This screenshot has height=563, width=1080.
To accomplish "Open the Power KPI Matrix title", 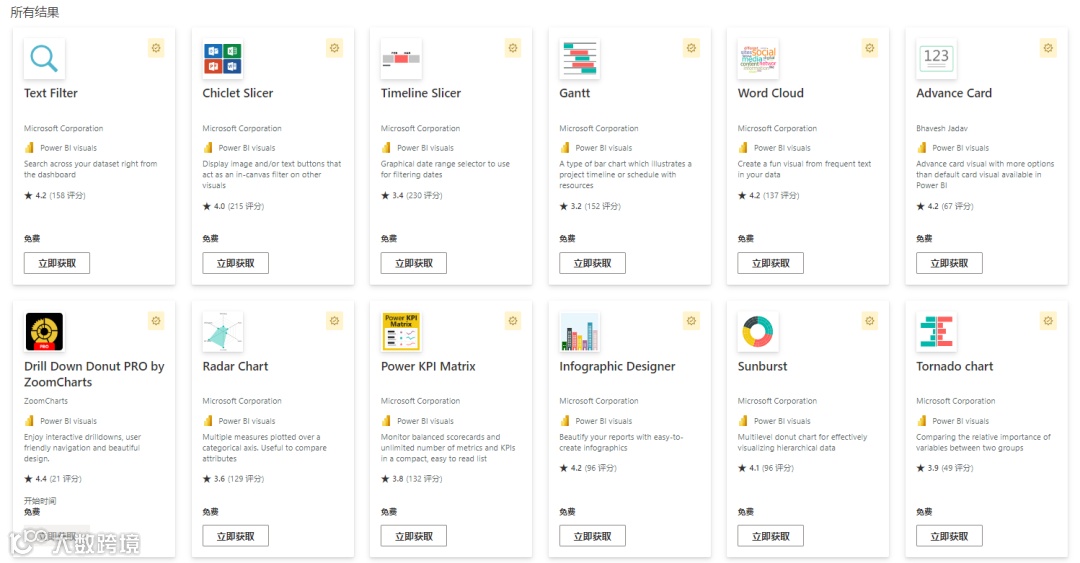I will click(428, 367).
